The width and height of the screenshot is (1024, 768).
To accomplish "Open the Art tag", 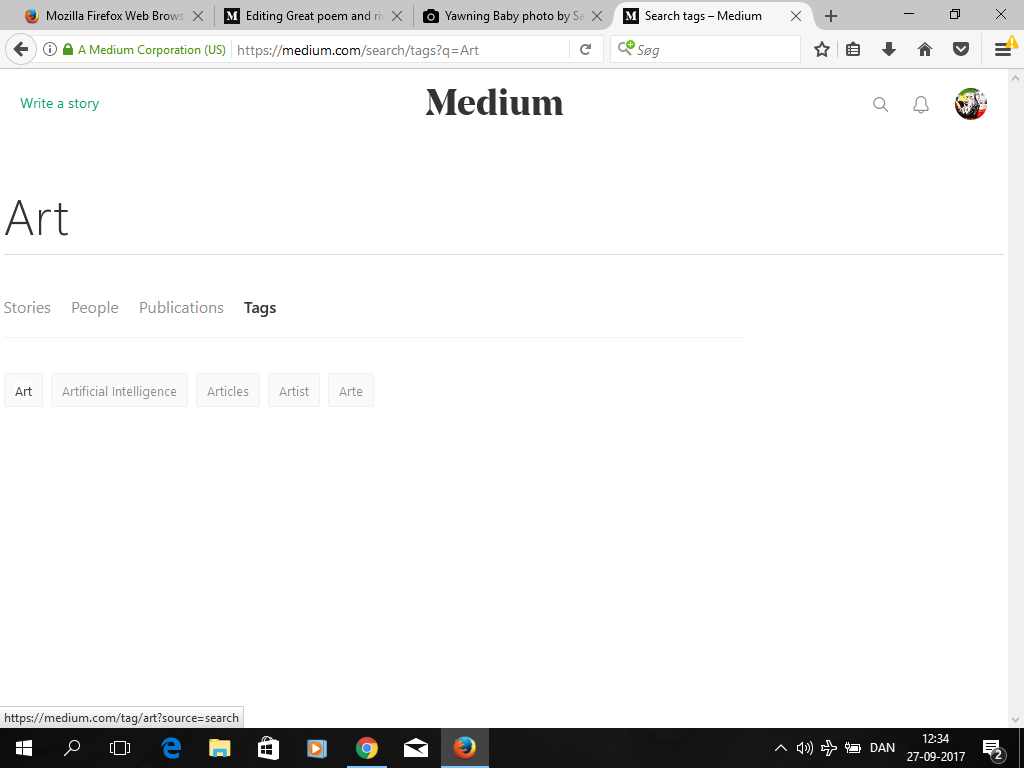I will [x=24, y=391].
